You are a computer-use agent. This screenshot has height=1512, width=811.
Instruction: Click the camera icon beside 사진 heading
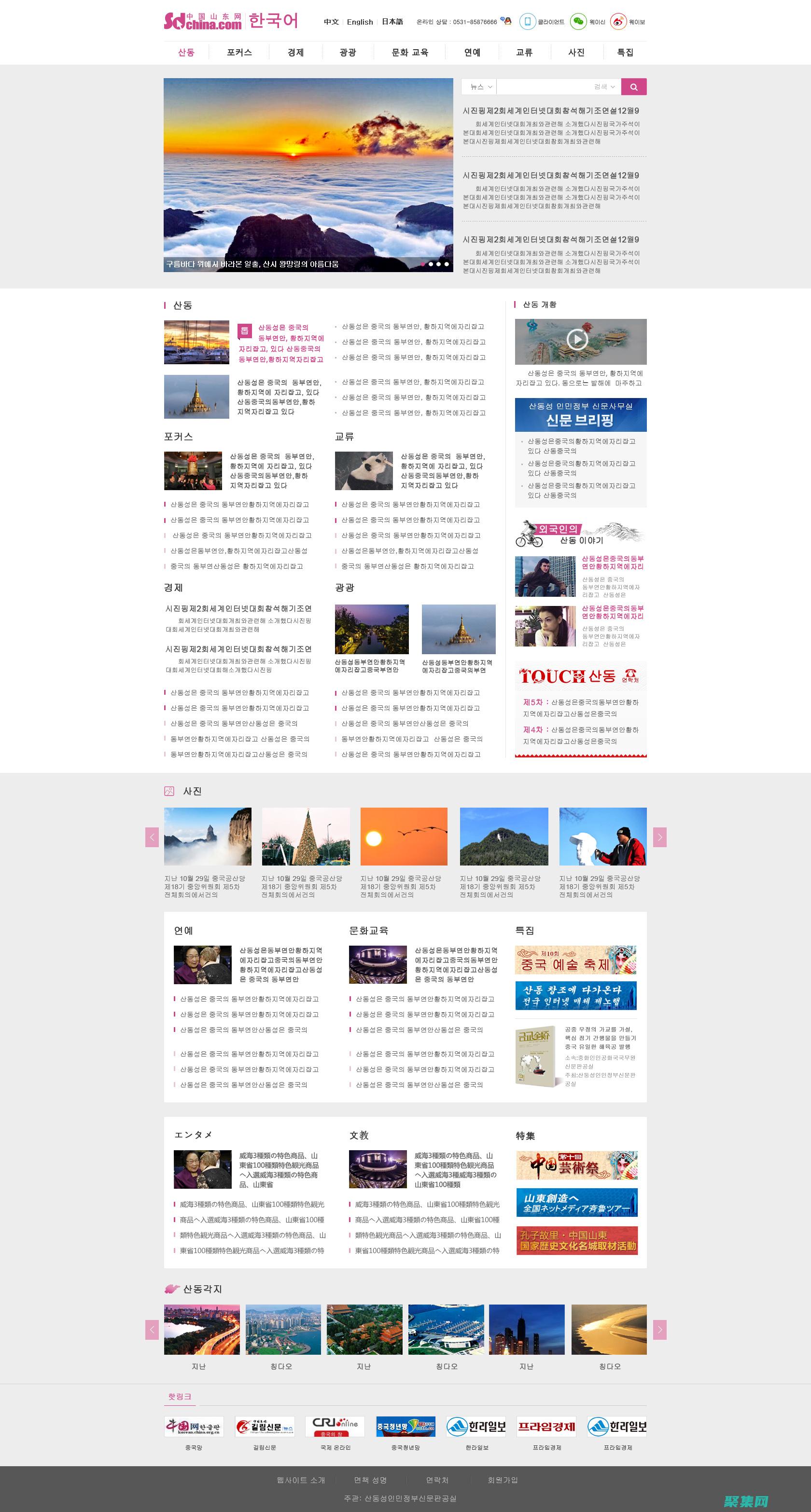(170, 791)
